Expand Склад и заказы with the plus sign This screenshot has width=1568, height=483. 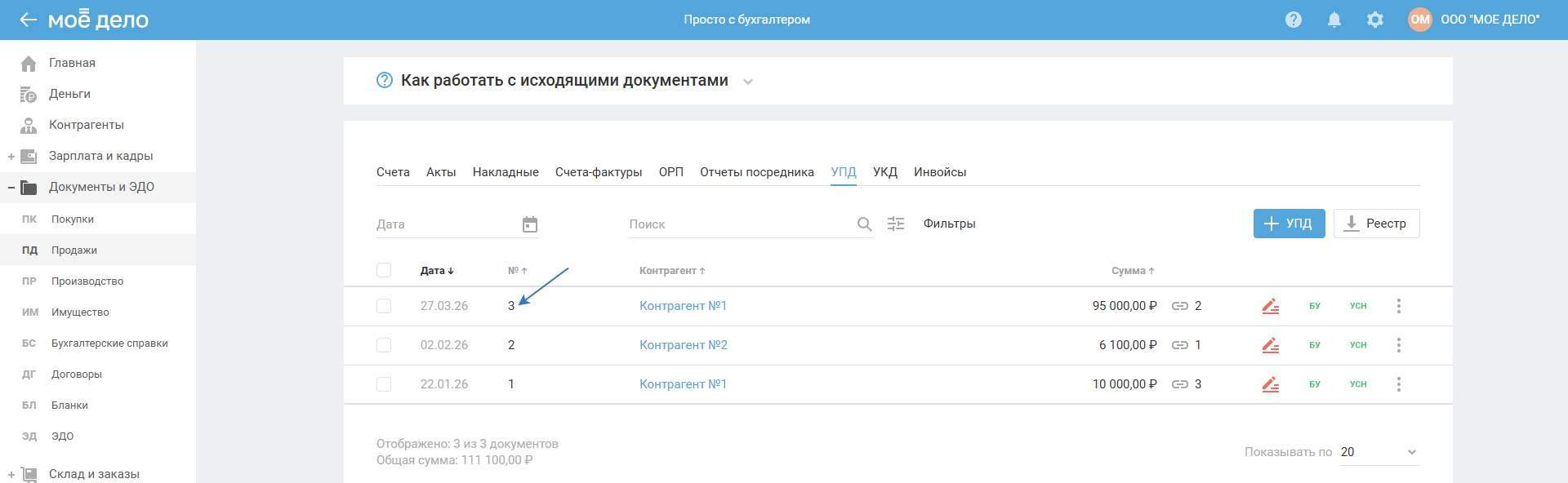[11, 475]
